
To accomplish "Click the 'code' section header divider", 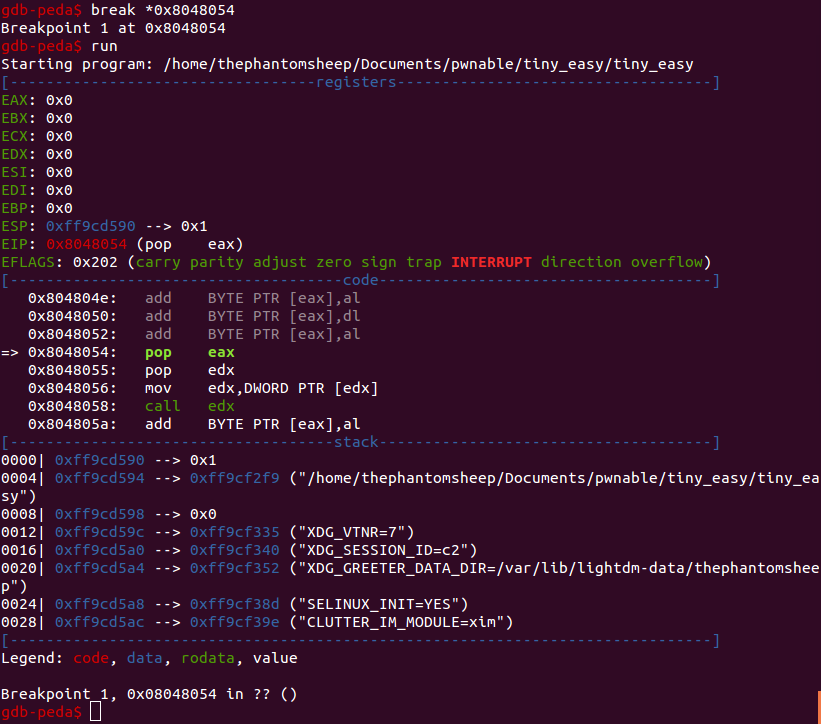I will click(360, 280).
